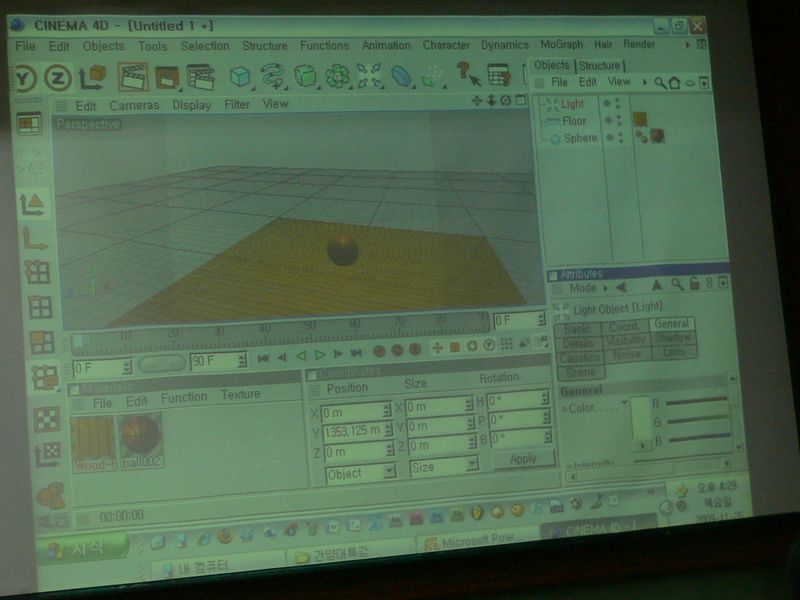Click the Object manager home icon
The height and width of the screenshot is (600, 800).
(674, 83)
